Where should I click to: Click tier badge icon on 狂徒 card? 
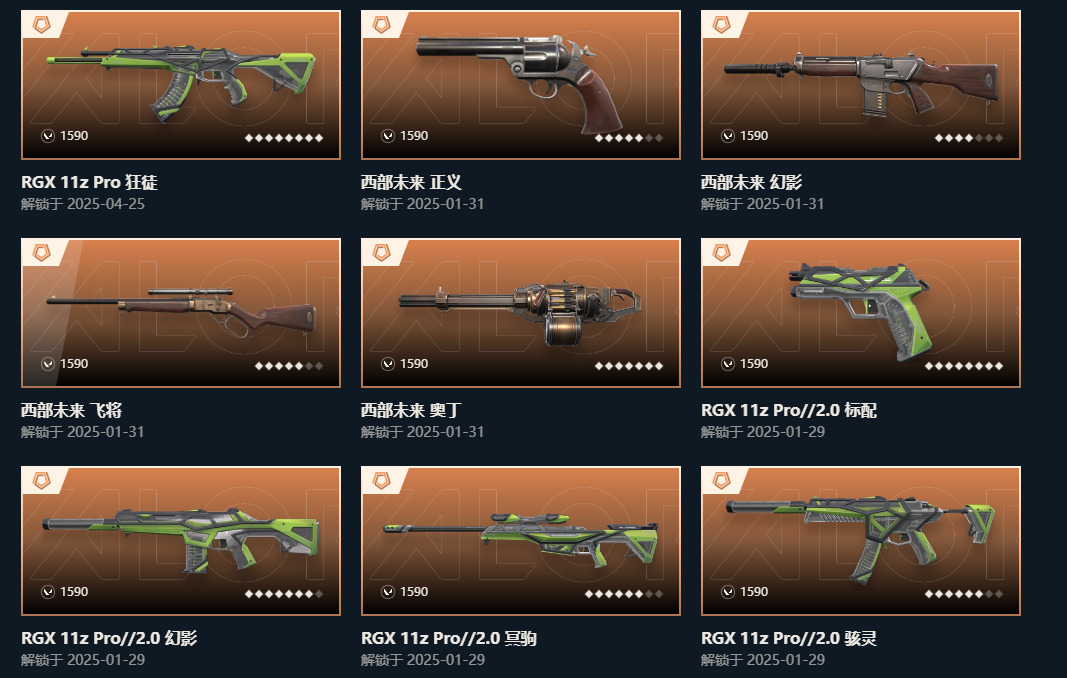pos(42,25)
